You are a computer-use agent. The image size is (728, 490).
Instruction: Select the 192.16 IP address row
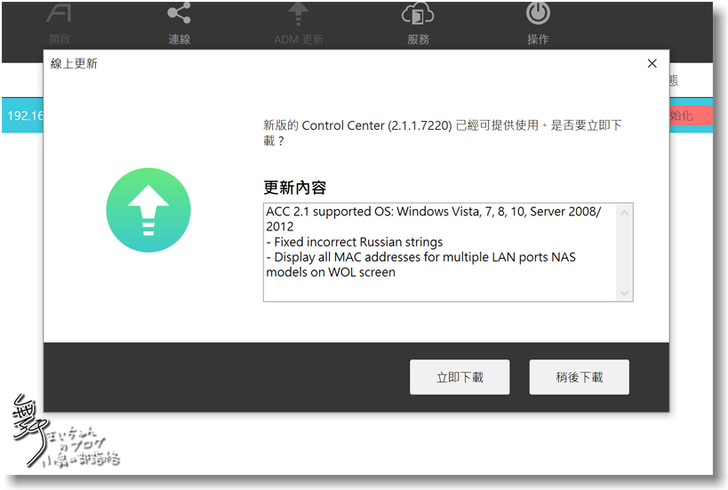coord(23,115)
